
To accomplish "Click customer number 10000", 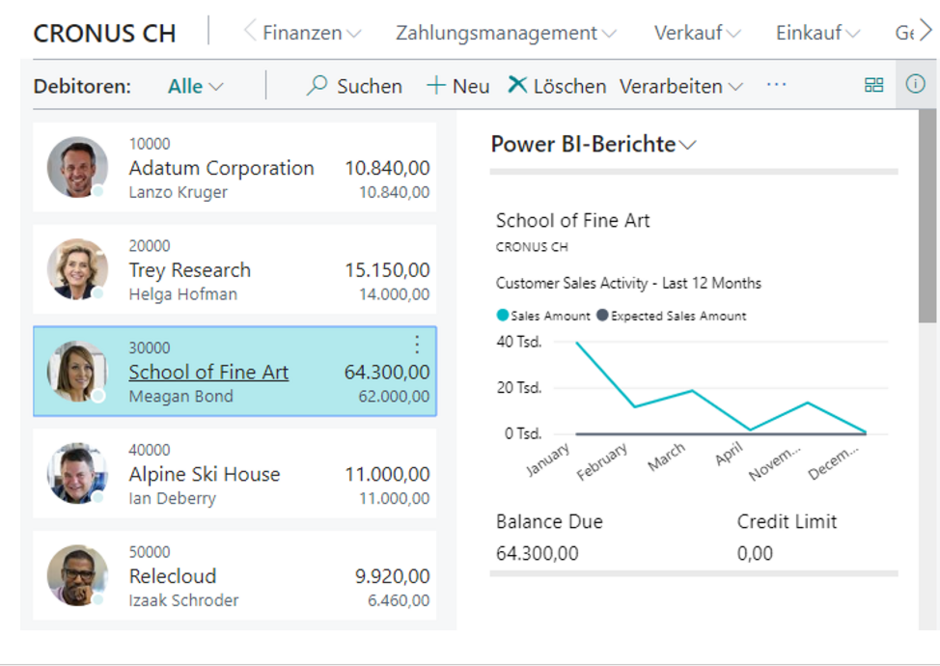I will 149,143.
